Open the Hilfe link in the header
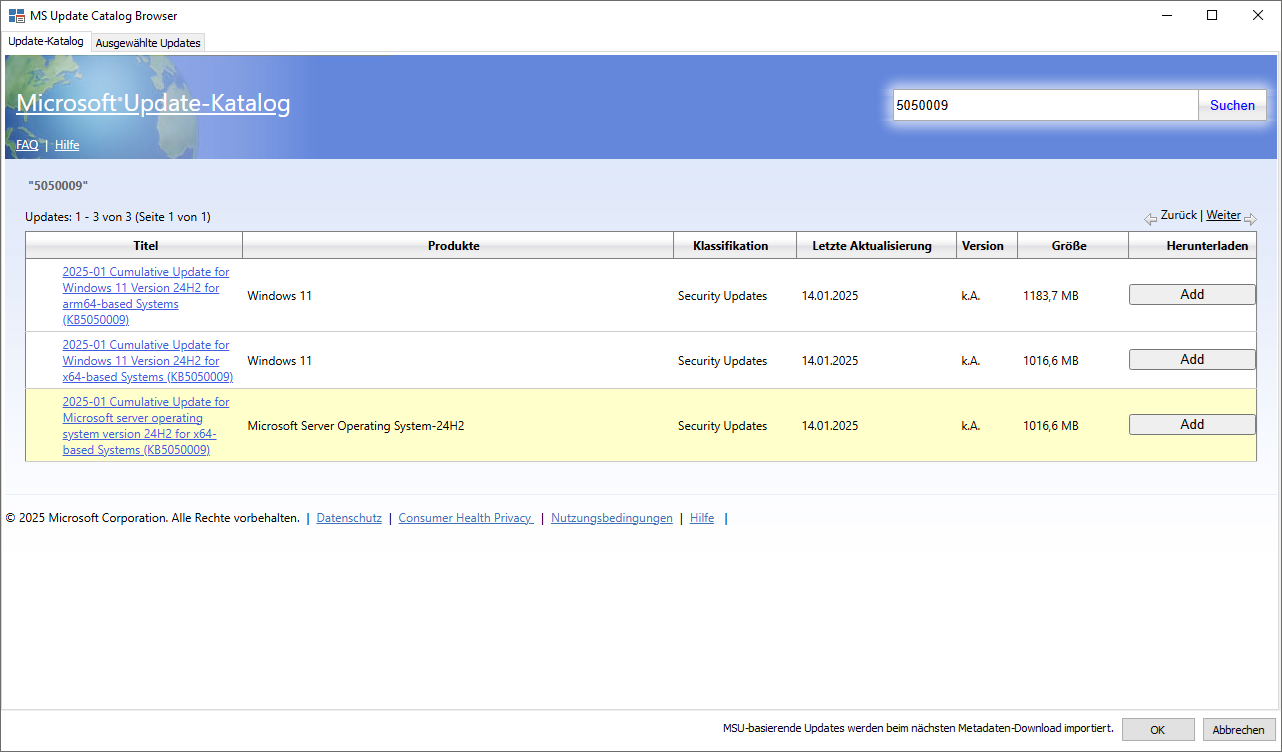The image size is (1282, 752). click(67, 145)
